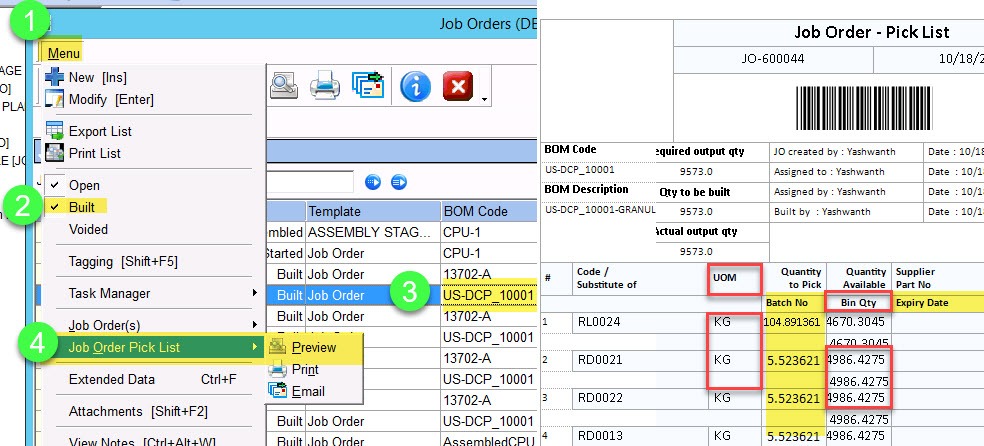Click the export windows toolbar icon
This screenshot has height=446, width=984.
click(368, 87)
